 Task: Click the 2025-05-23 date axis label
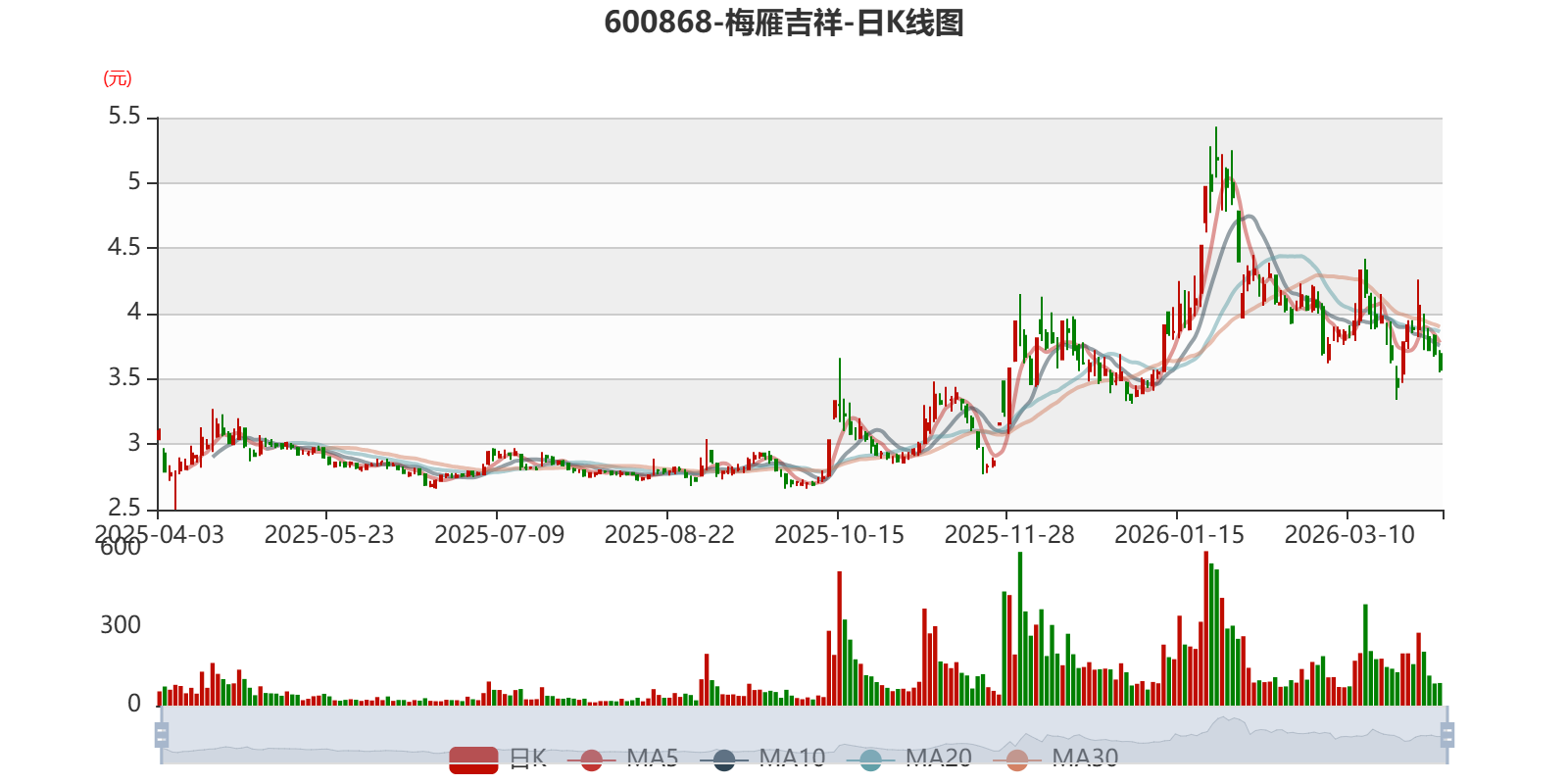click(329, 535)
